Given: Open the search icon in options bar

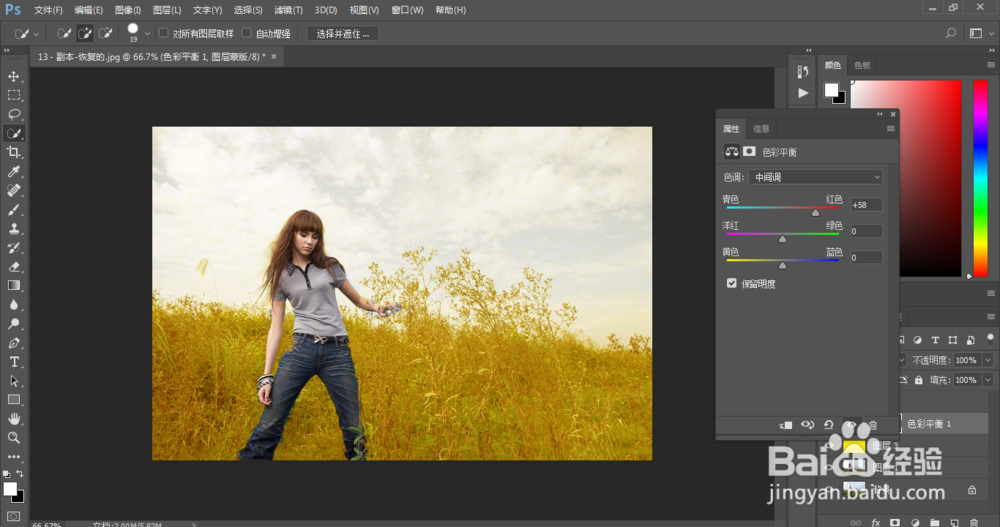Looking at the screenshot, I should pyautogui.click(x=951, y=33).
